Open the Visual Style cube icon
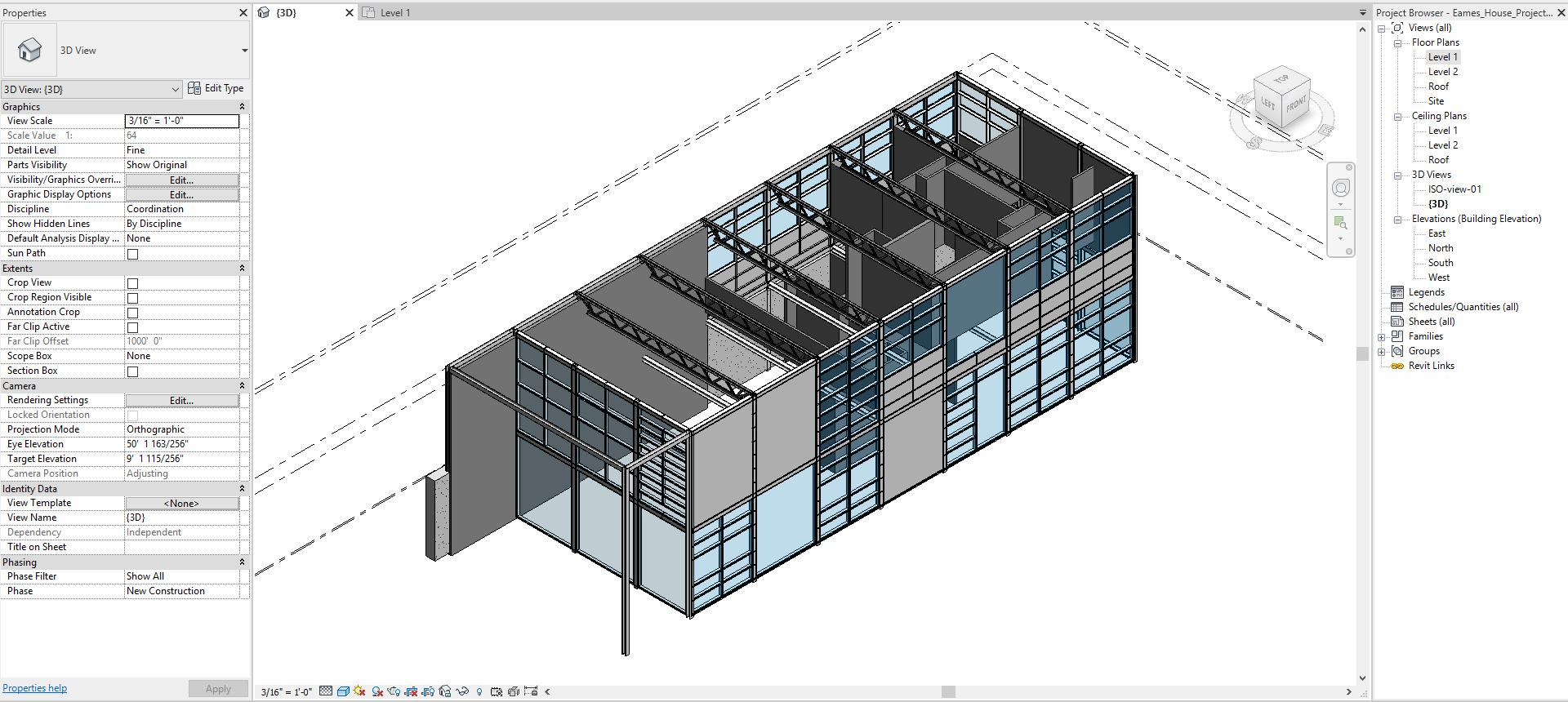This screenshot has width=1568, height=702. tap(343, 691)
